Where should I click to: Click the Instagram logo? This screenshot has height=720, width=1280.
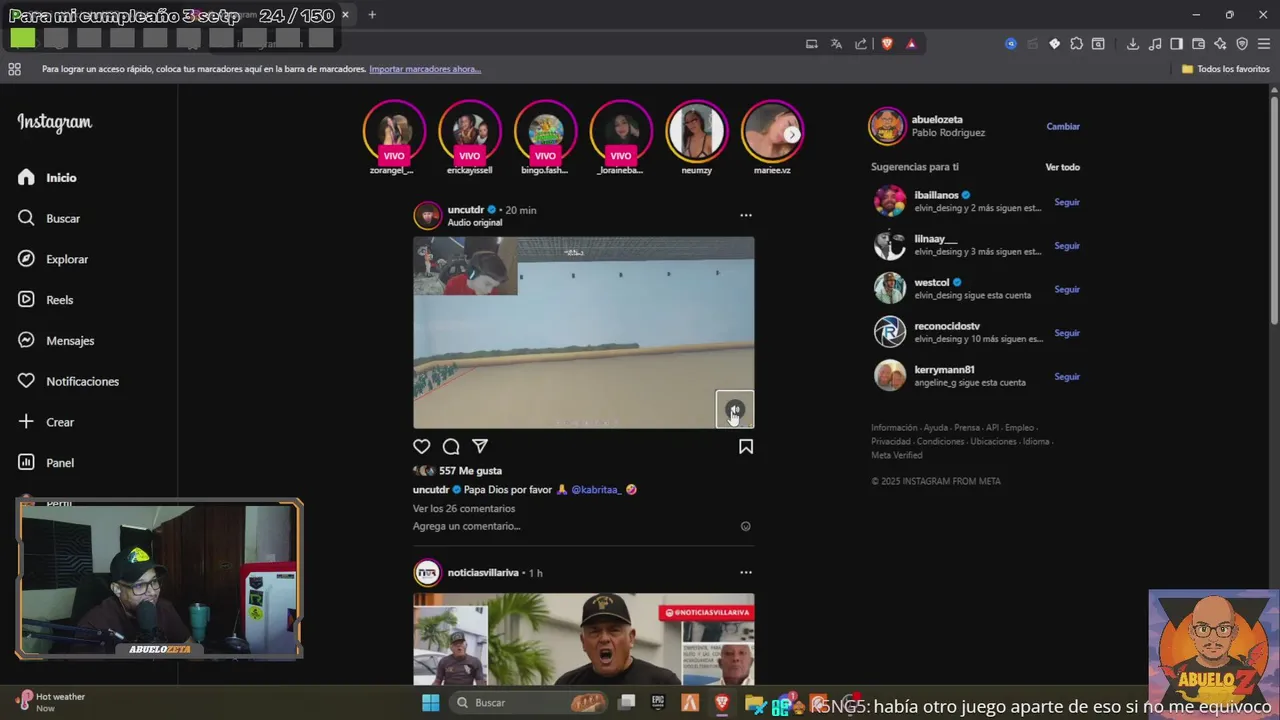click(54, 122)
